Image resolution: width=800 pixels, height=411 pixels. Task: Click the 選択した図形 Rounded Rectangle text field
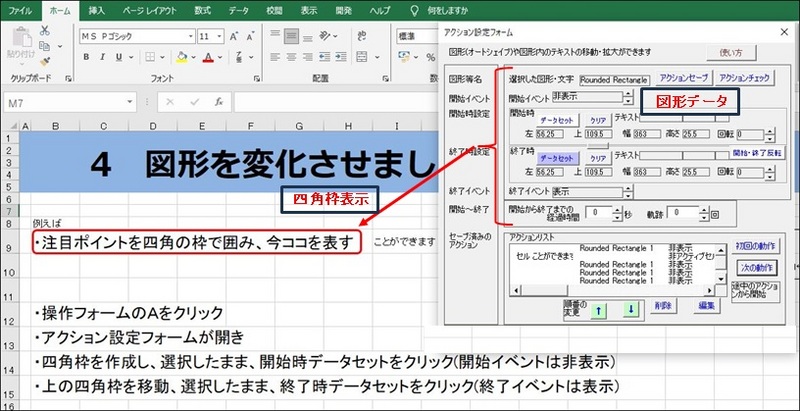coord(613,79)
